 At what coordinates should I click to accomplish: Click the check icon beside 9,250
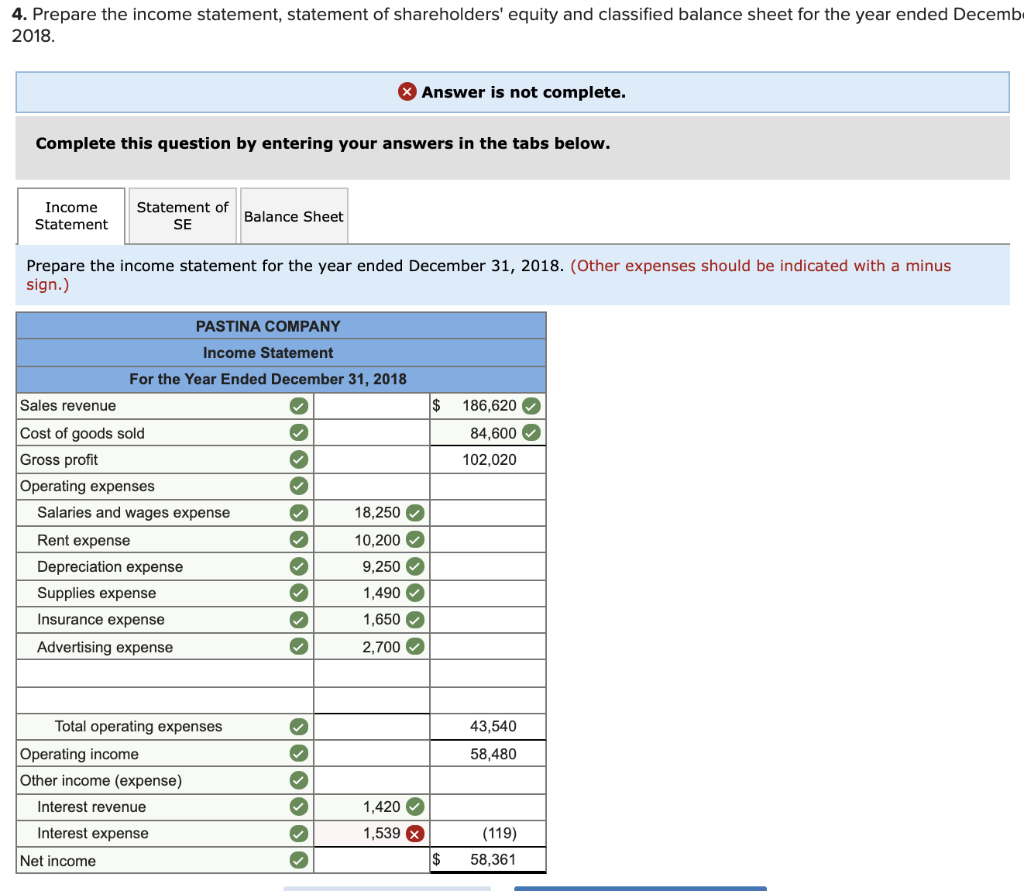(x=415, y=566)
